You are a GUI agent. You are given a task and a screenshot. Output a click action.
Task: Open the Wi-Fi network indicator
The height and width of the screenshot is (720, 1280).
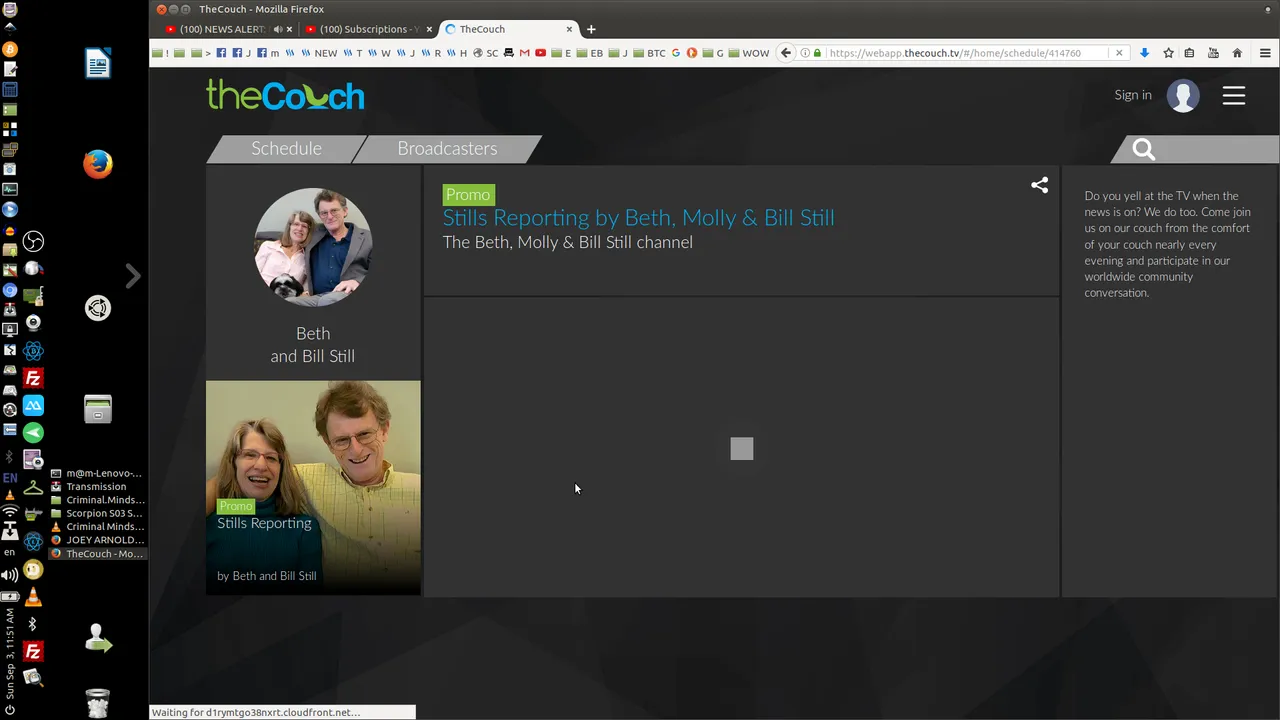click(x=10, y=512)
